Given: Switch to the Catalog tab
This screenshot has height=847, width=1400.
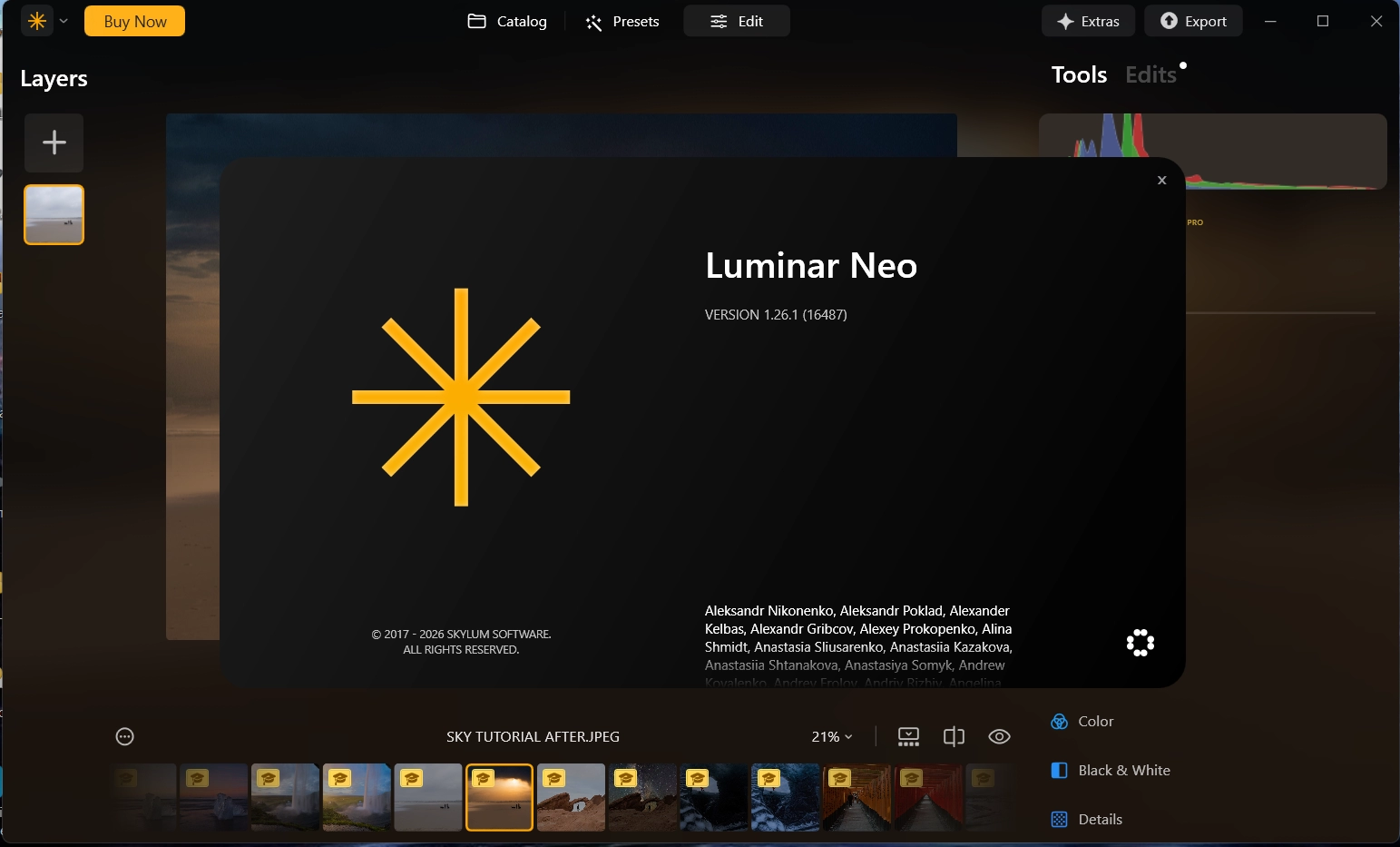Looking at the screenshot, I should pyautogui.click(x=507, y=21).
